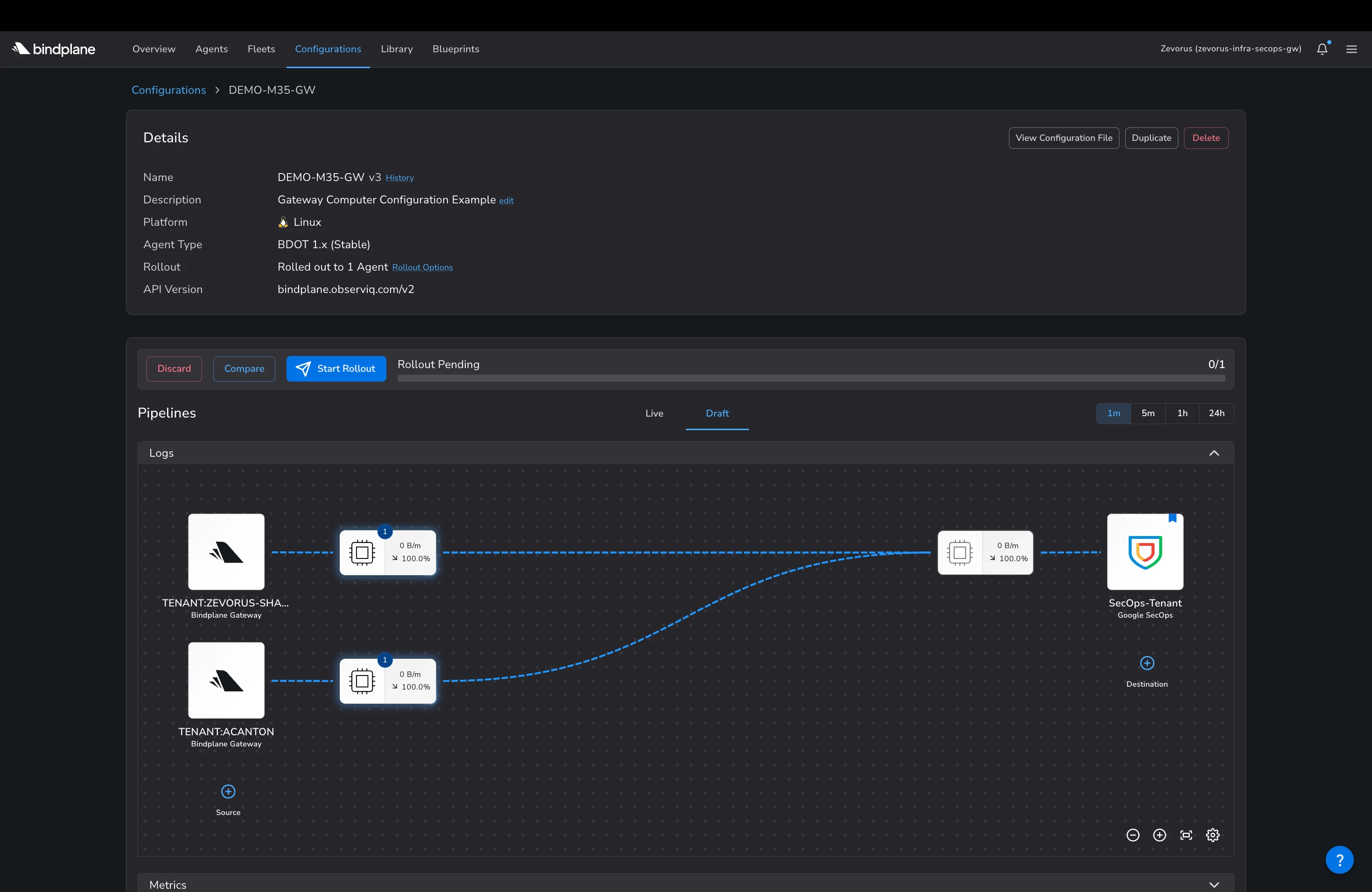The height and width of the screenshot is (892, 1372).
Task: Add a new Source with plus icon
Action: pyautogui.click(x=228, y=791)
